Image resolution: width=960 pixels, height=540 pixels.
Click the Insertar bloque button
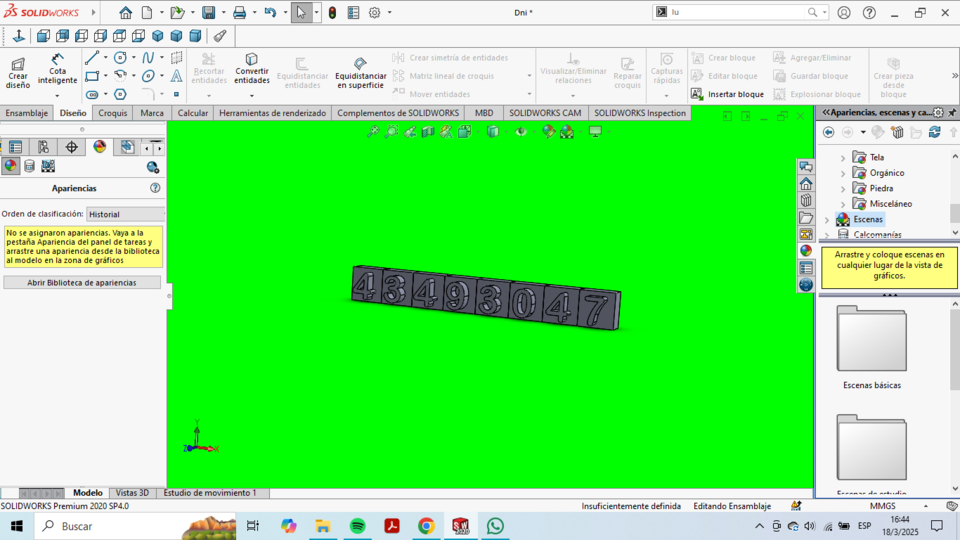[727, 94]
